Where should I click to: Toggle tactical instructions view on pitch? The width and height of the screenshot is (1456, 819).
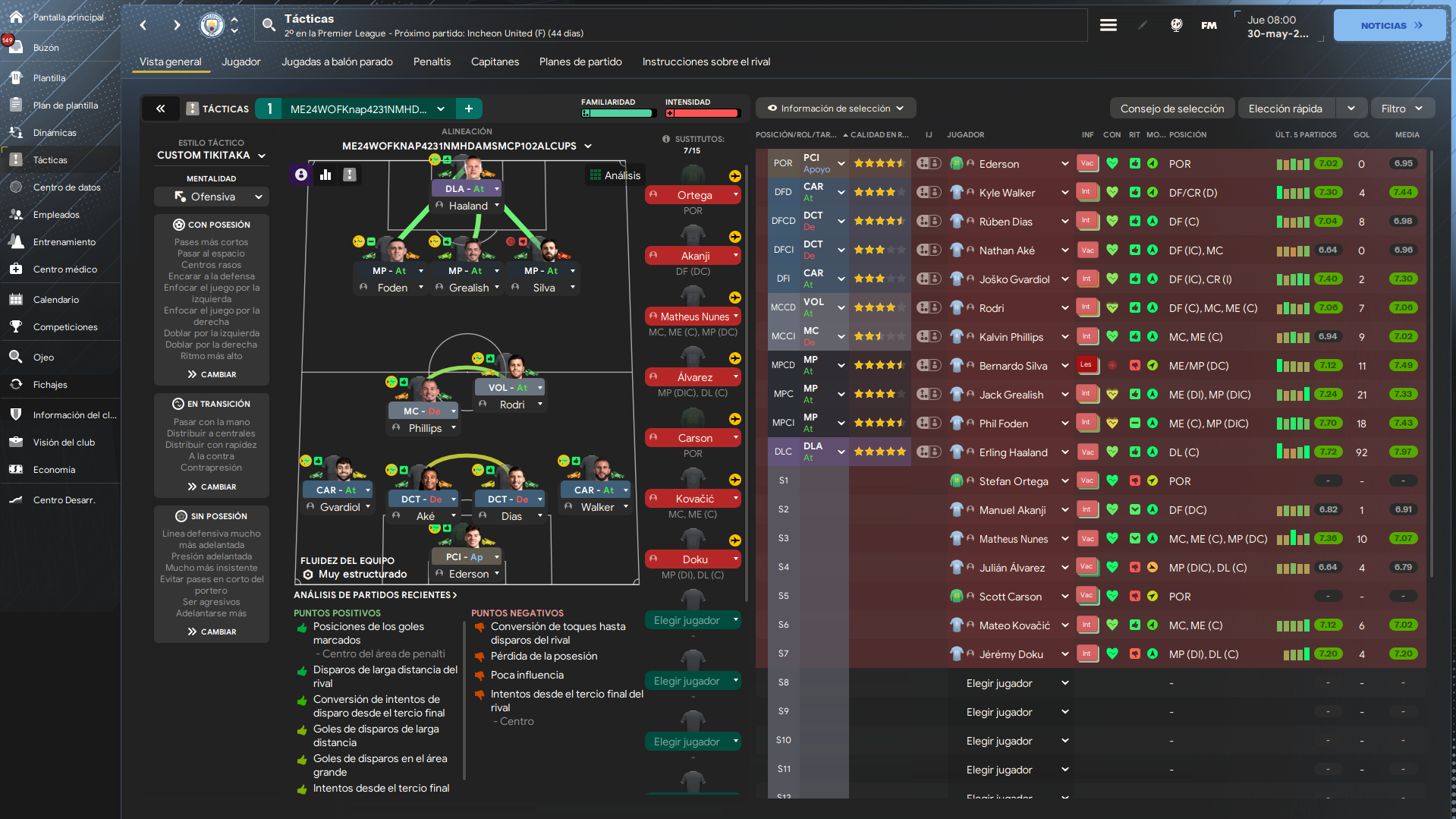[x=350, y=175]
